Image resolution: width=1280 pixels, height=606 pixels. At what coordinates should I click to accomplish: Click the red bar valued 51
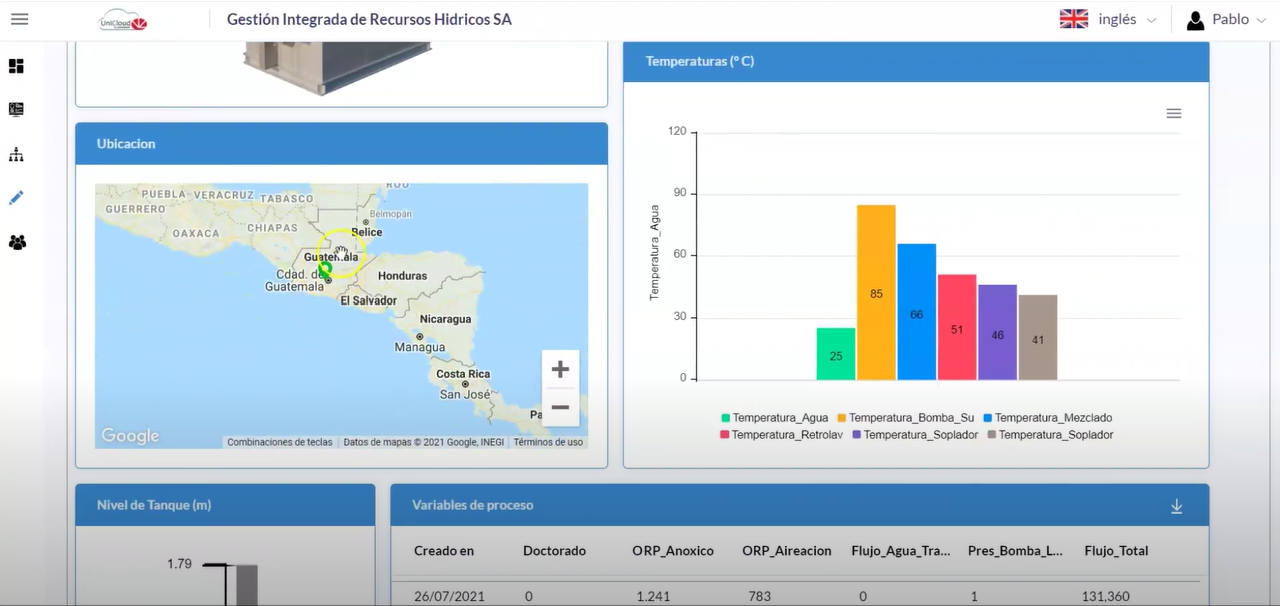(x=957, y=327)
